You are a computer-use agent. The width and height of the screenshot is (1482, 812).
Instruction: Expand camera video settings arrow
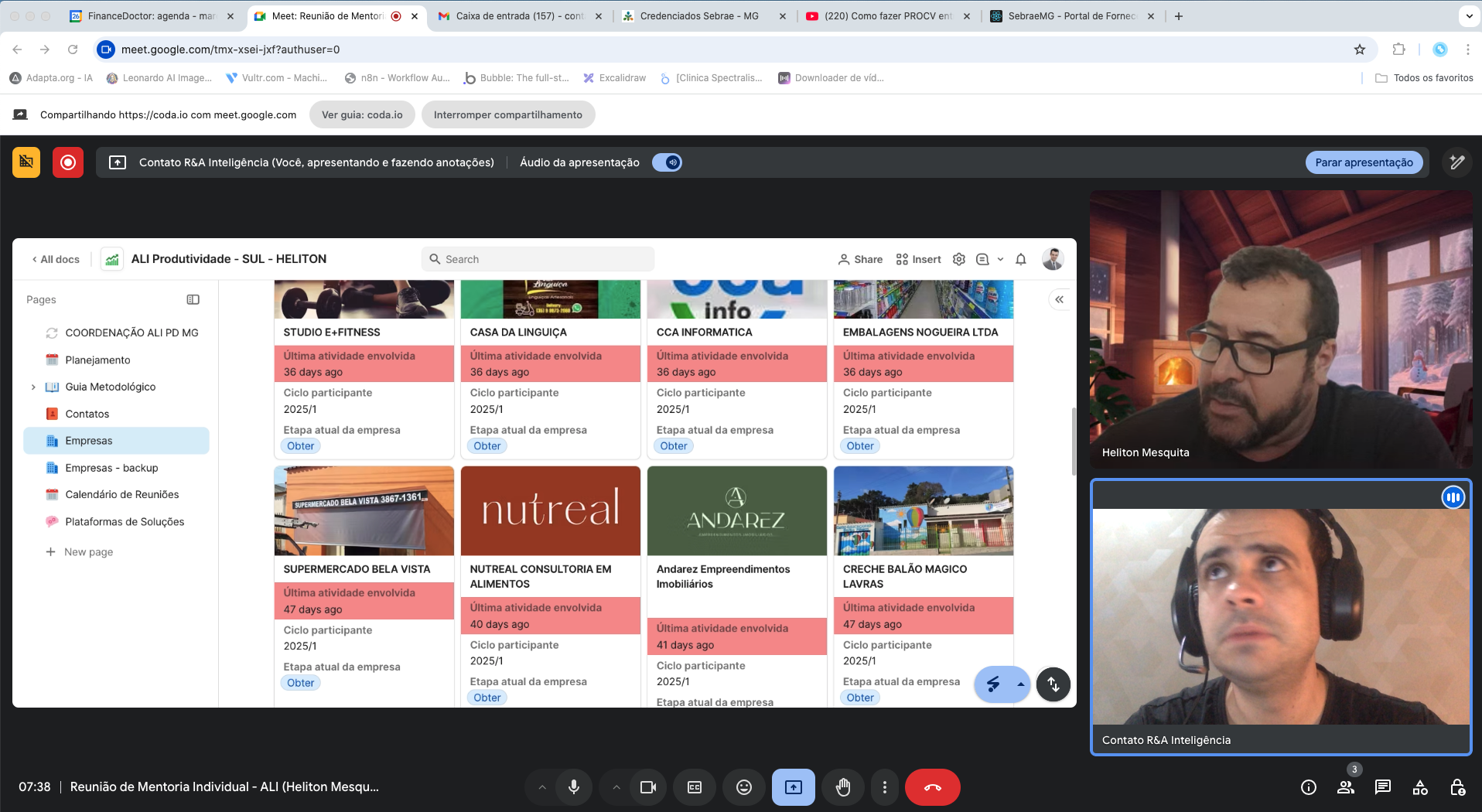click(x=616, y=787)
